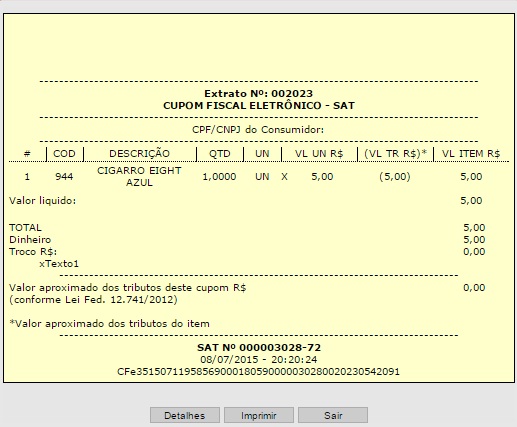Select the CIGARRO EIGHT AZUL item description

coord(139,176)
